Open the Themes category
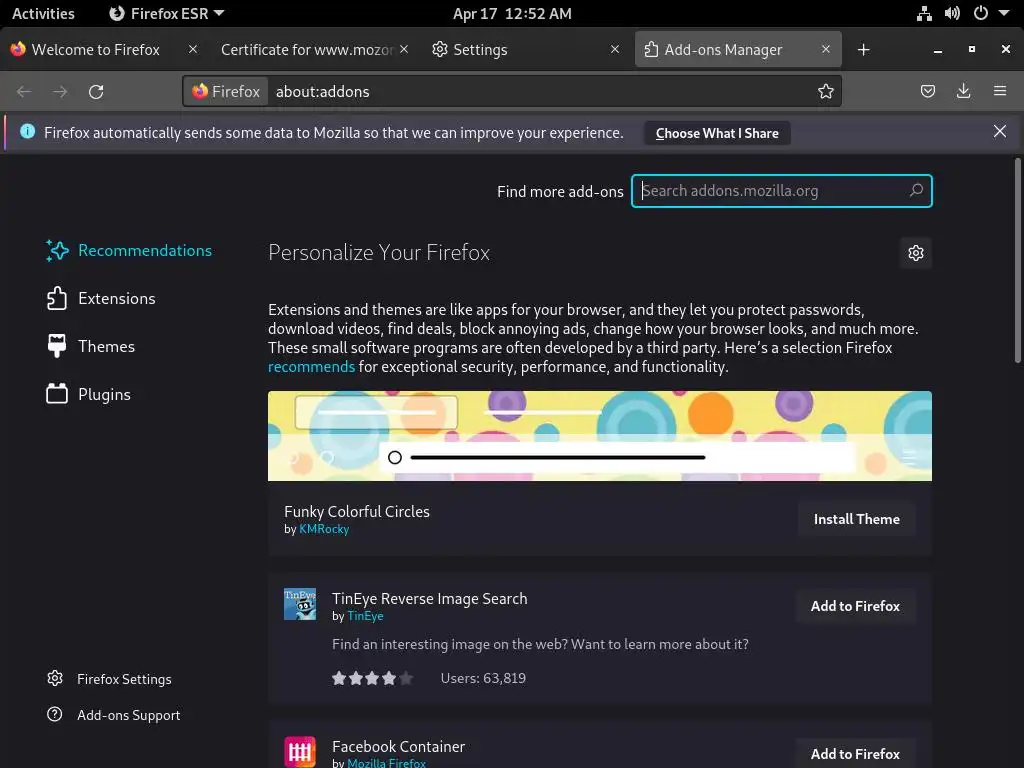Viewport: 1024px width, 768px height. tap(91, 346)
